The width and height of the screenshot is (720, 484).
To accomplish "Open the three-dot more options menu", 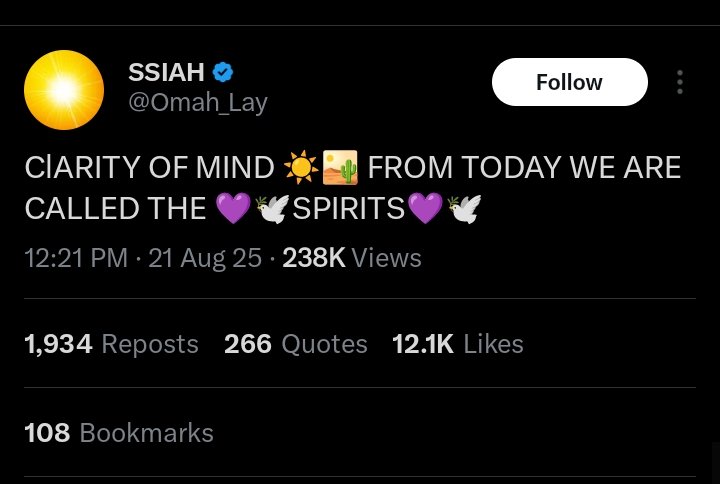I will click(x=680, y=82).
